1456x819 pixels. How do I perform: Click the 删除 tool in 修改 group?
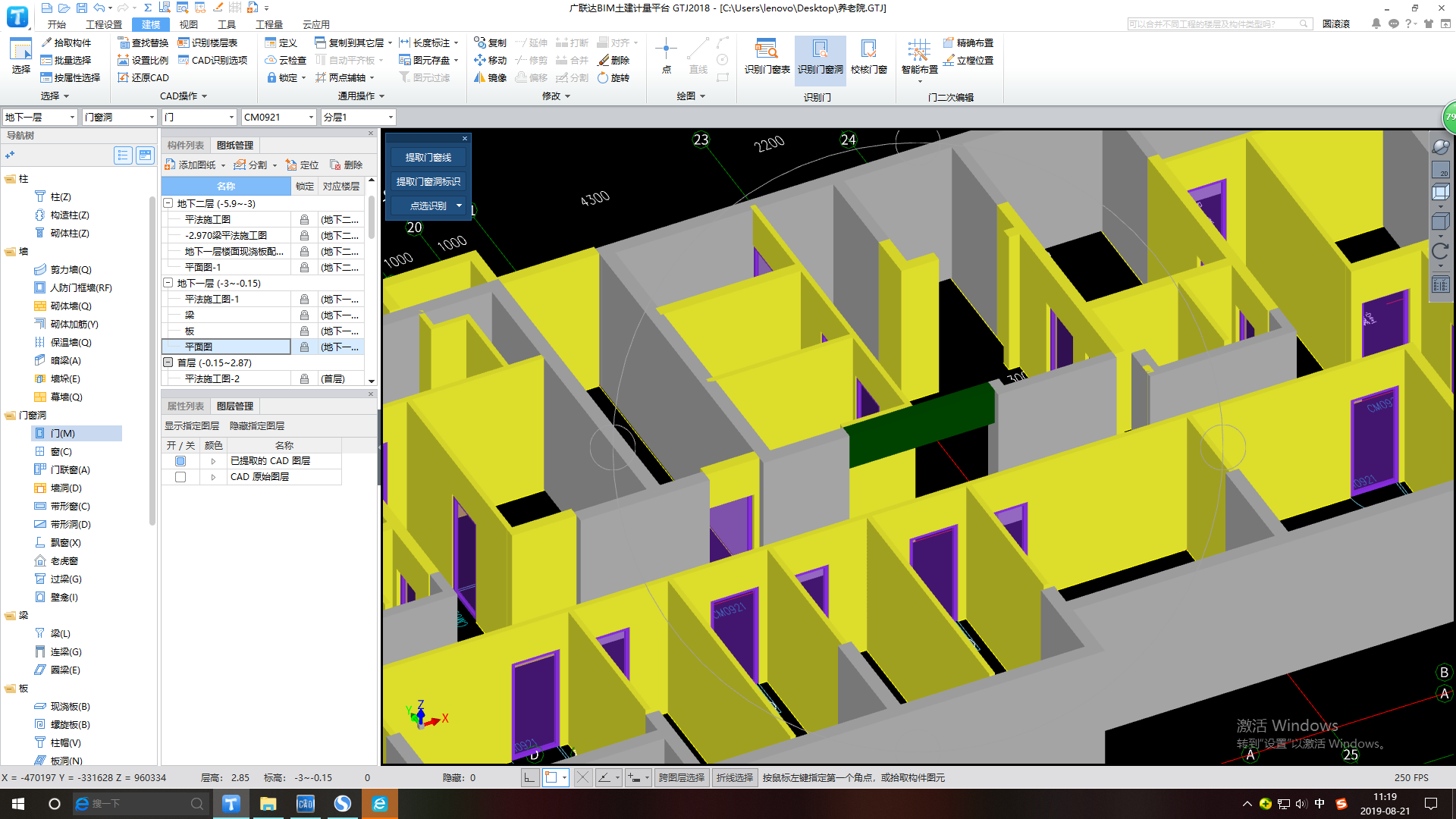pyautogui.click(x=613, y=60)
